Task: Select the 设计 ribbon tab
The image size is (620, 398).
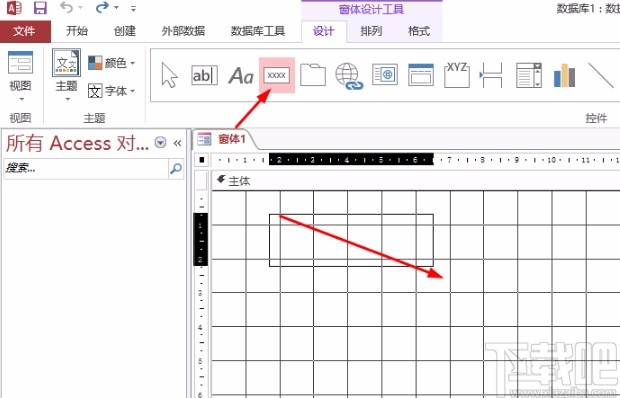Action: pyautogui.click(x=324, y=31)
